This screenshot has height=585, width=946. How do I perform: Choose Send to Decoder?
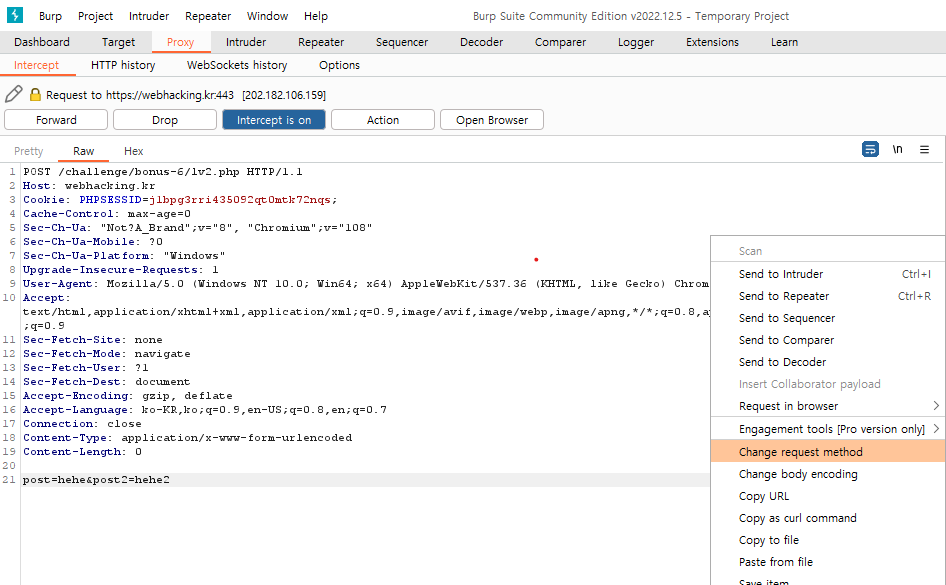point(828,362)
